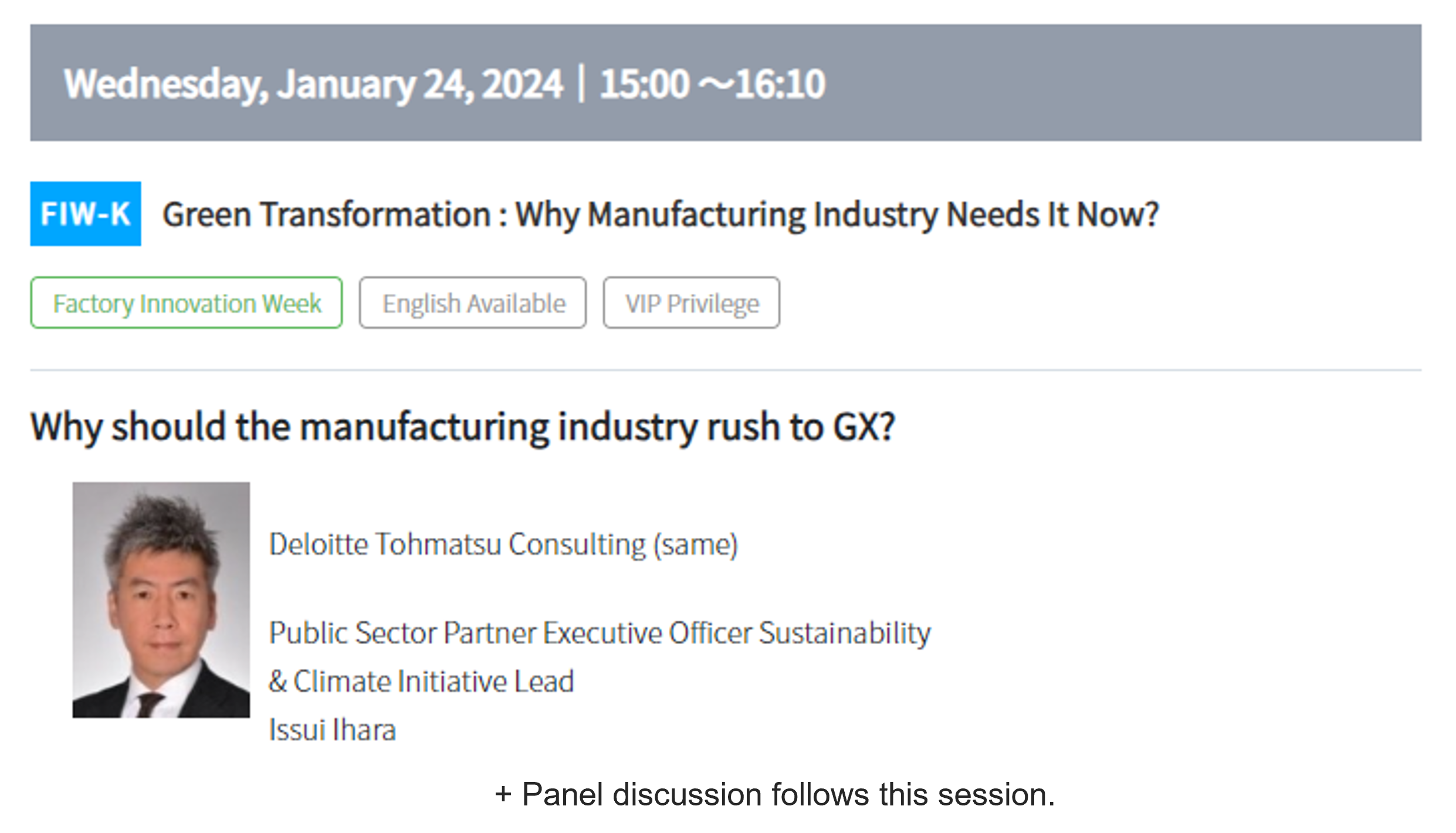Open the Green Transformation session title

pyautogui.click(x=661, y=215)
